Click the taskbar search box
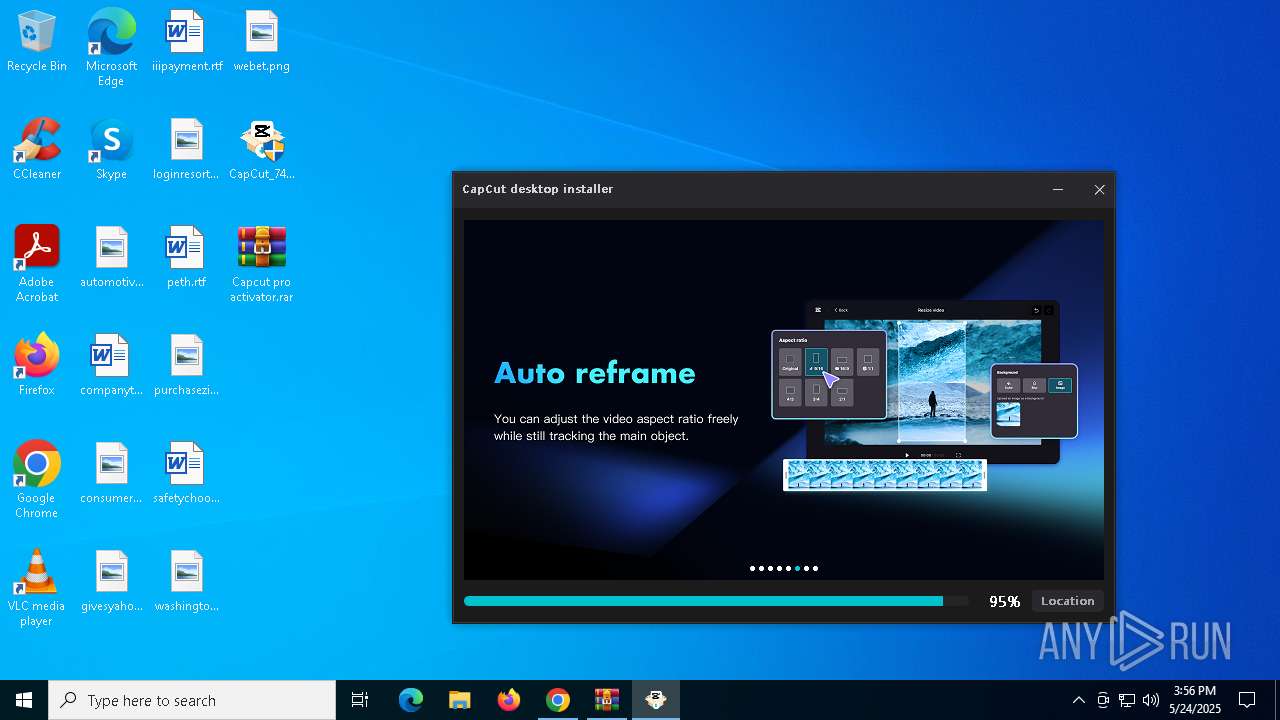The image size is (1280, 720). click(192, 700)
